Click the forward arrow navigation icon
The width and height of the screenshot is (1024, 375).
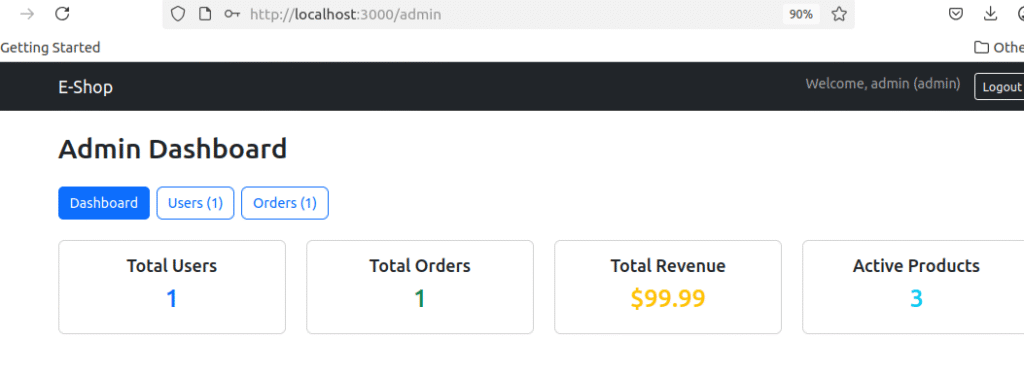(x=27, y=14)
